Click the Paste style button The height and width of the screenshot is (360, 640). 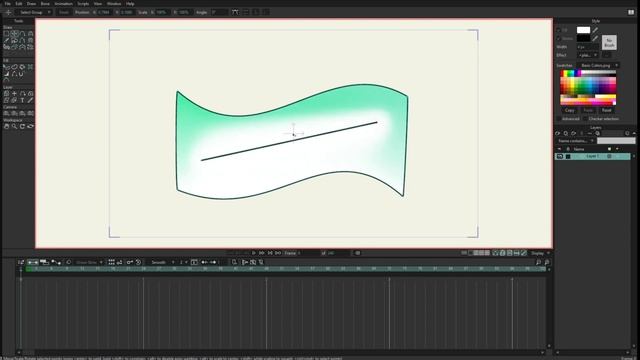588,110
